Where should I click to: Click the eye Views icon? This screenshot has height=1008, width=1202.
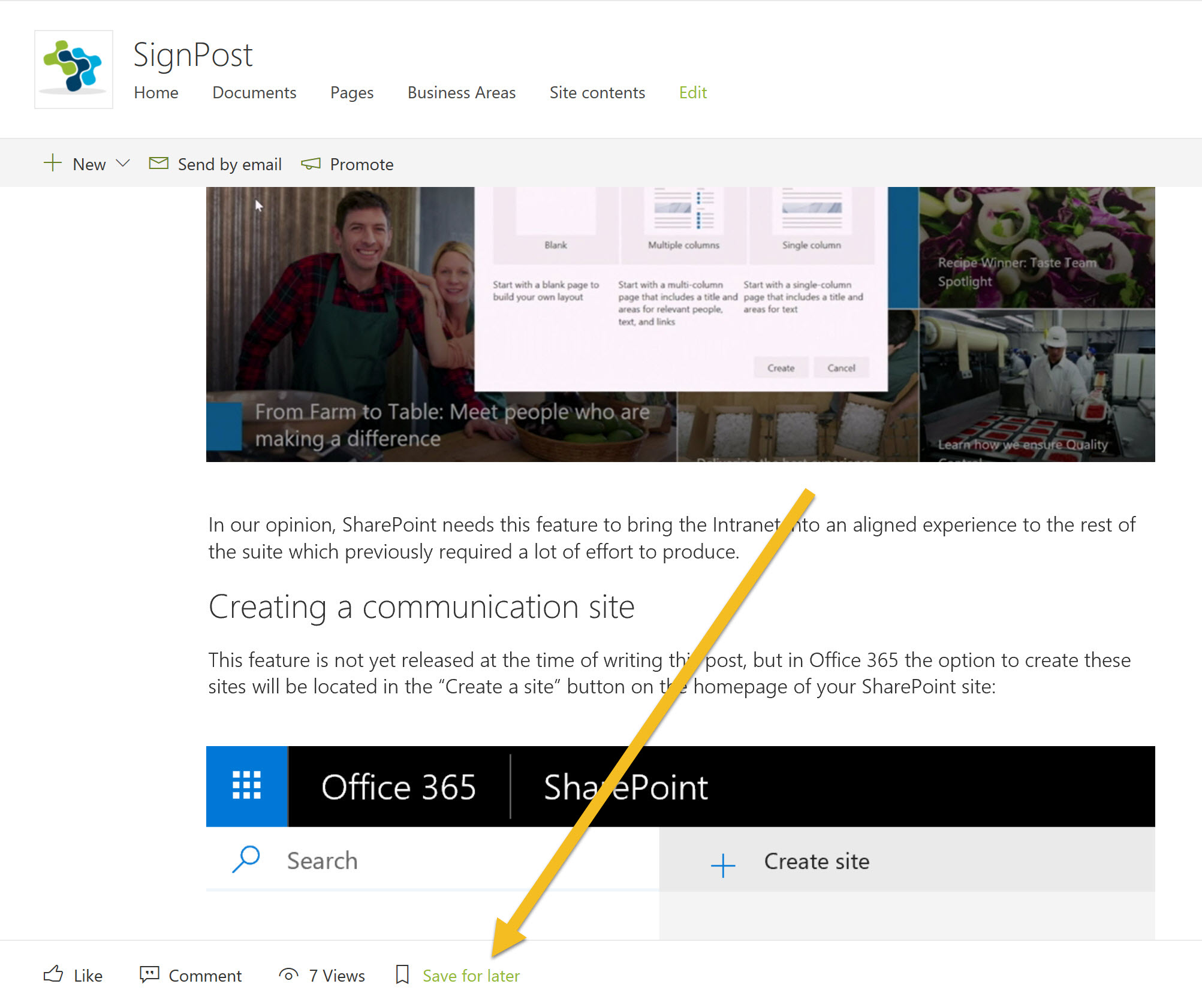point(288,975)
